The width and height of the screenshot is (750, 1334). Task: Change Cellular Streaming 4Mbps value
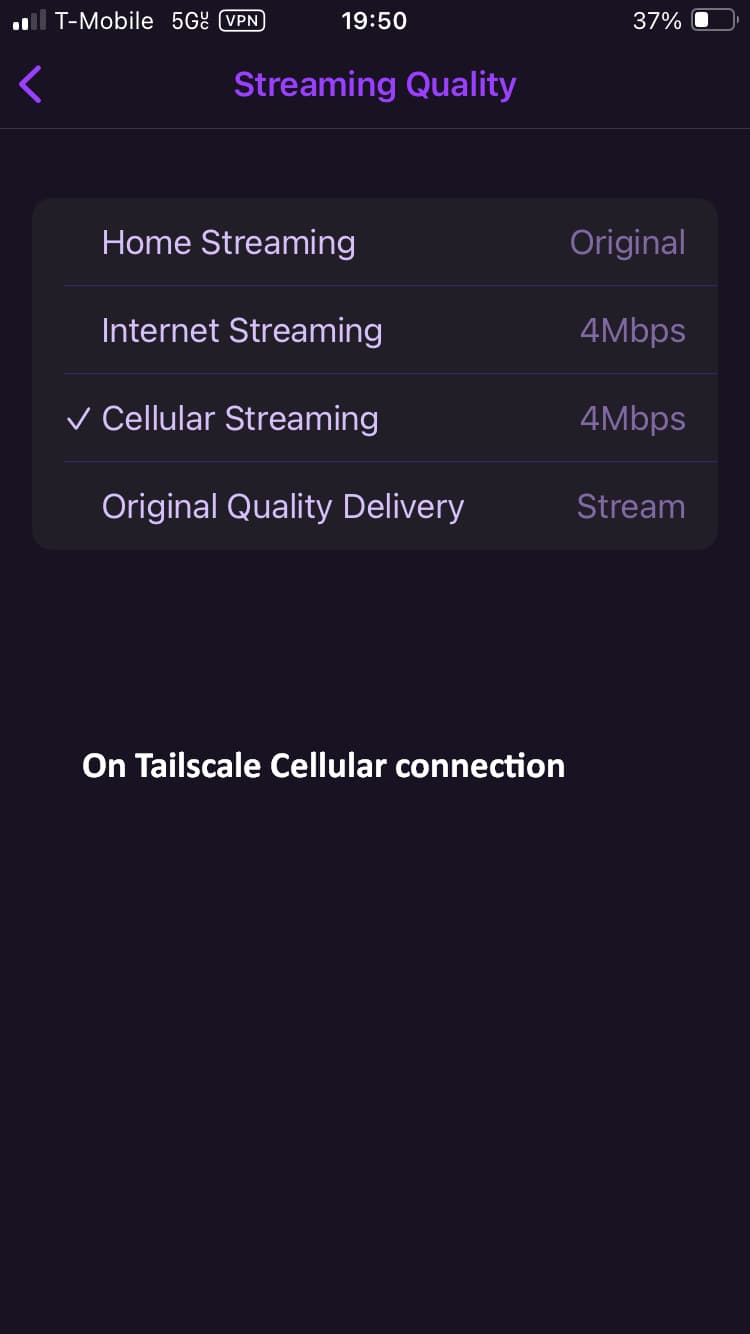tap(632, 419)
